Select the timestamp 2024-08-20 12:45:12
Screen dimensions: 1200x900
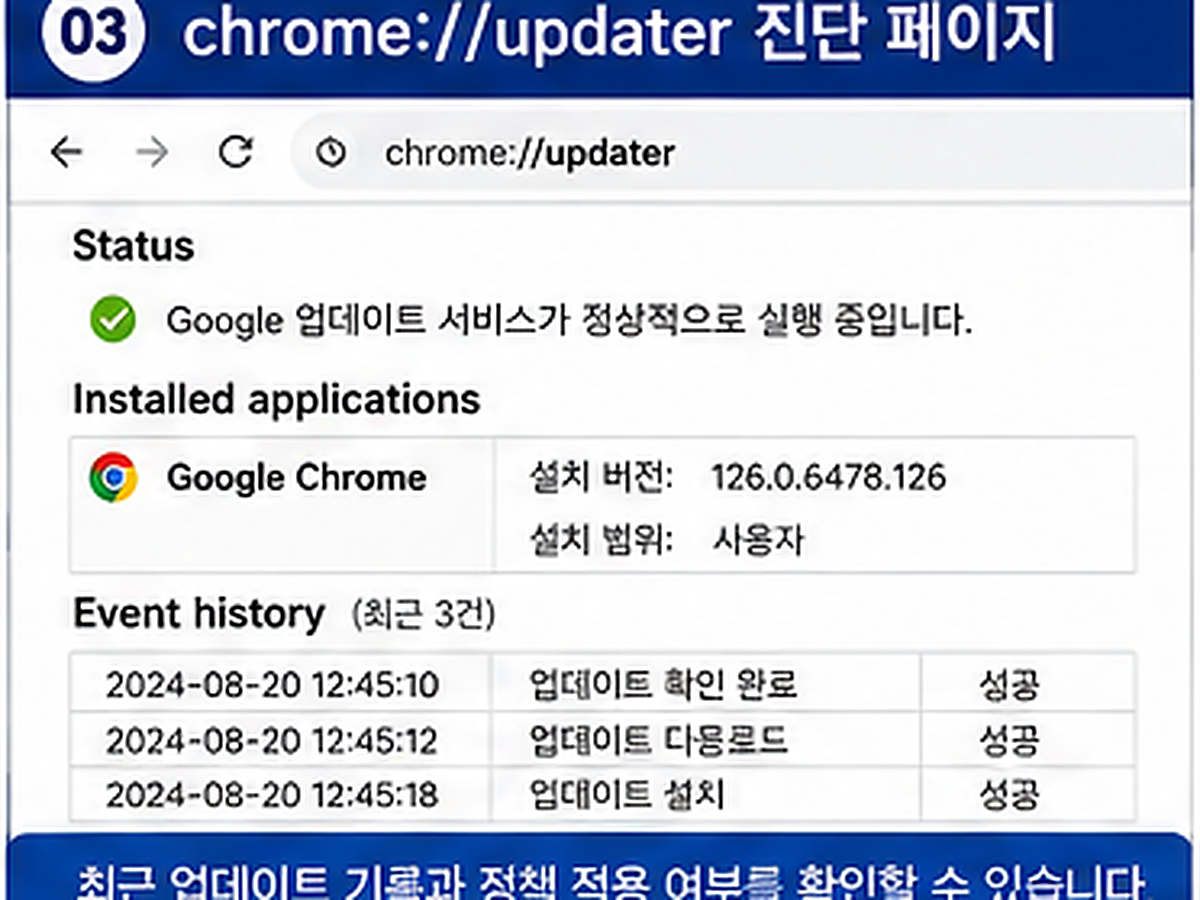[x=272, y=741]
